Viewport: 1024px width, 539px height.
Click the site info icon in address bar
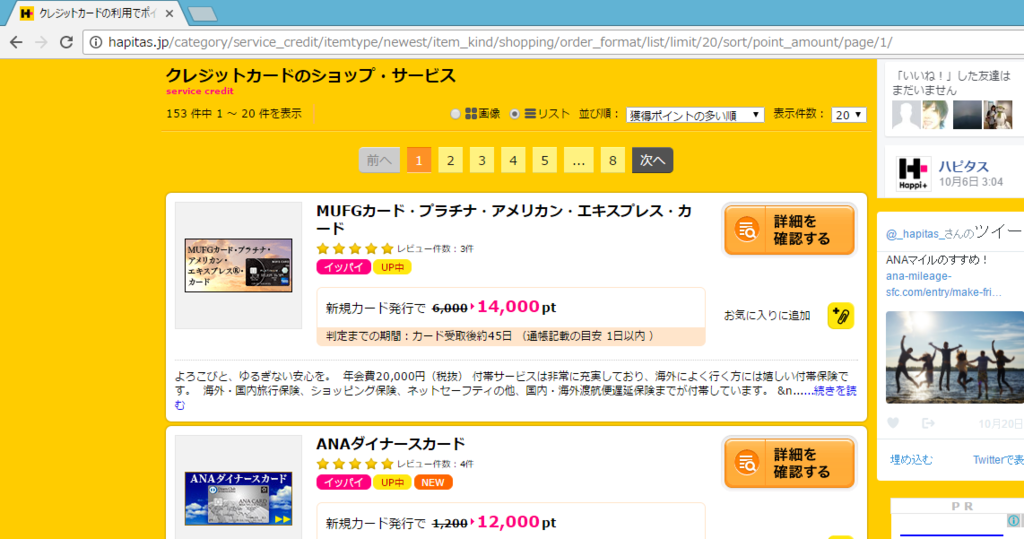point(96,42)
